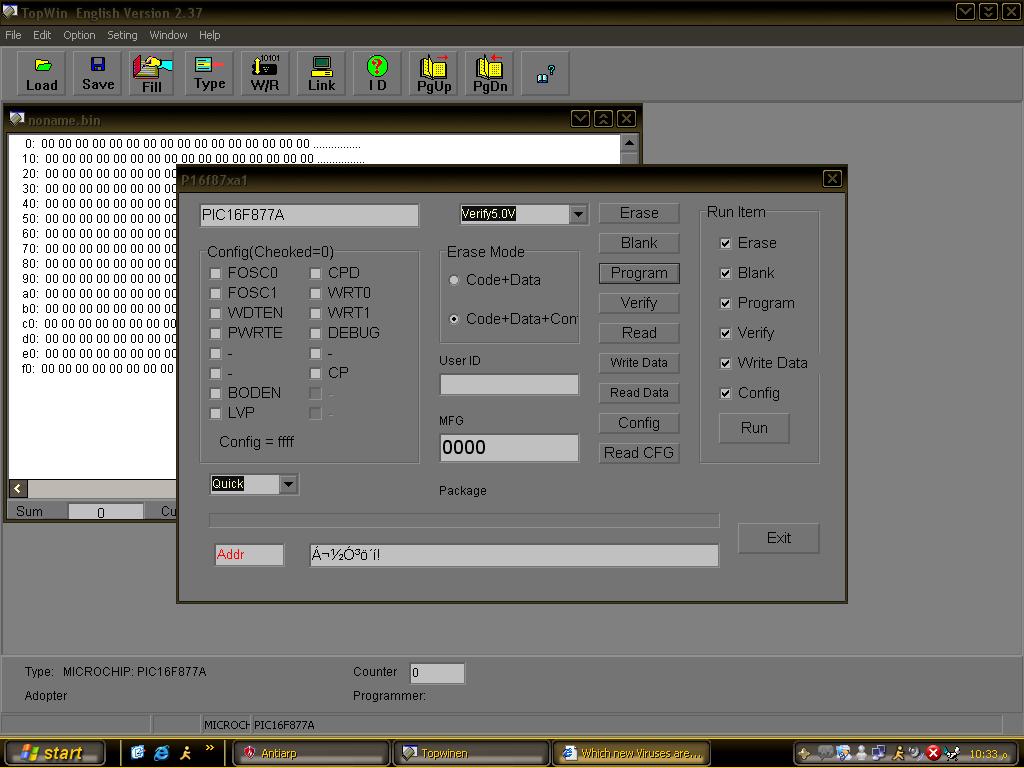
Task: Click the User ID input field
Action: click(509, 385)
